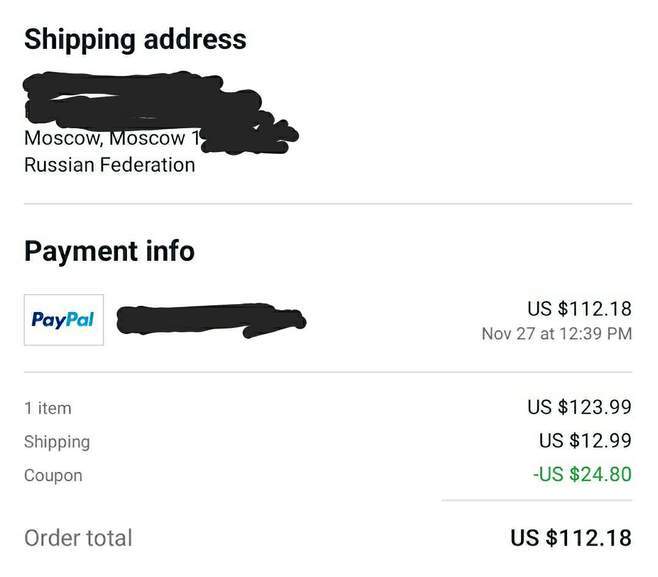The image size is (658, 577).
Task: Click the green -US $24.80 coupon discount
Action: [x=582, y=475]
